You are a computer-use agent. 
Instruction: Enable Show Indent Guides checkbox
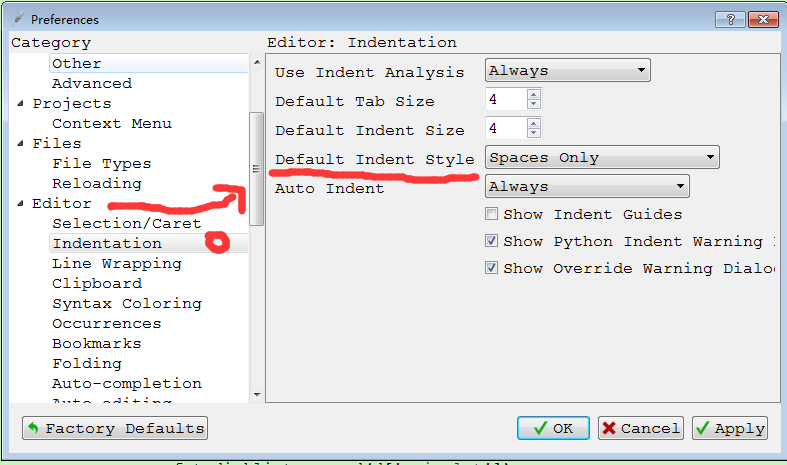(x=491, y=214)
